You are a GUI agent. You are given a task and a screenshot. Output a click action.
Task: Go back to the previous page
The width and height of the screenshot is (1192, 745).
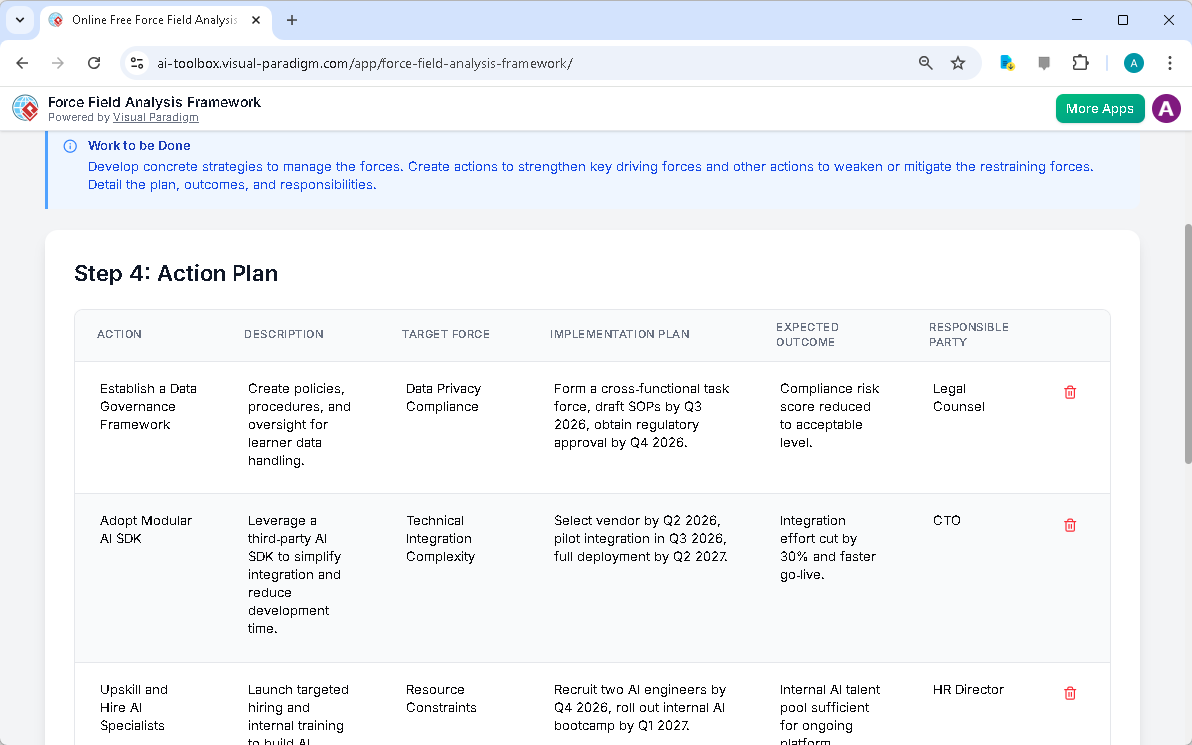(22, 62)
